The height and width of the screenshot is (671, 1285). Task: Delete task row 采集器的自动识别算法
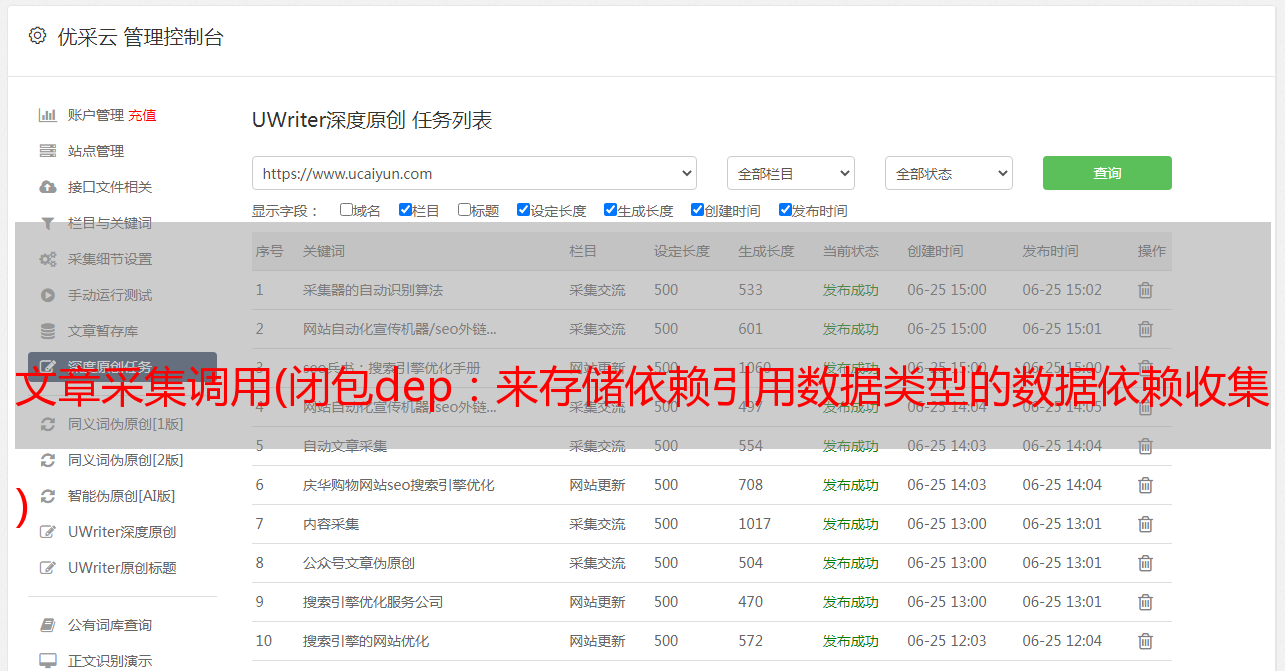point(1146,290)
